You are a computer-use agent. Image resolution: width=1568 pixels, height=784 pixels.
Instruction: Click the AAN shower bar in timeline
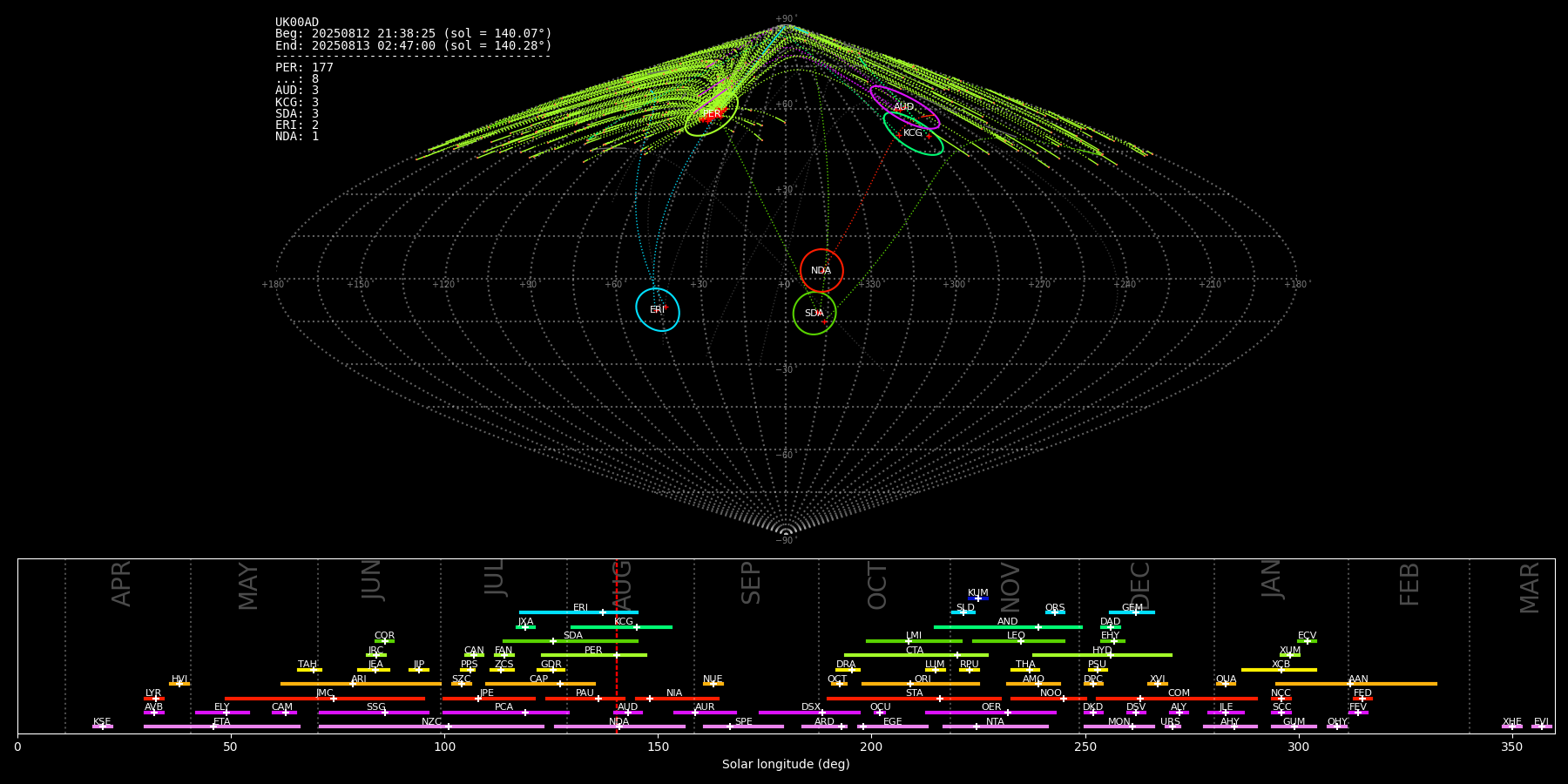coord(1356,684)
